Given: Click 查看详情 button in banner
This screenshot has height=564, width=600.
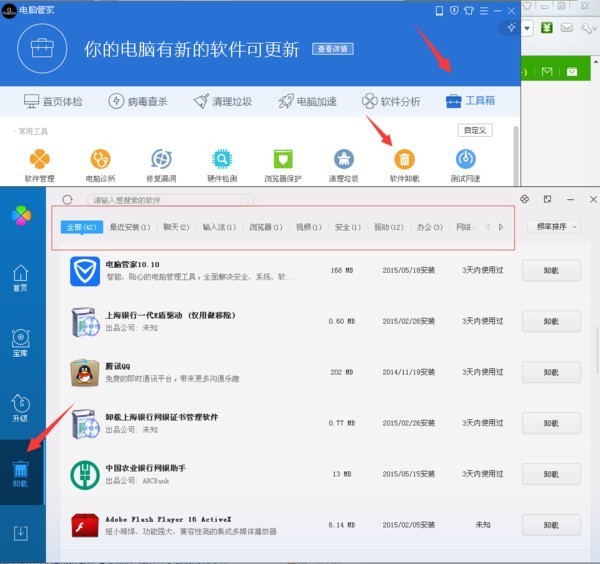Looking at the screenshot, I should pos(333,49).
